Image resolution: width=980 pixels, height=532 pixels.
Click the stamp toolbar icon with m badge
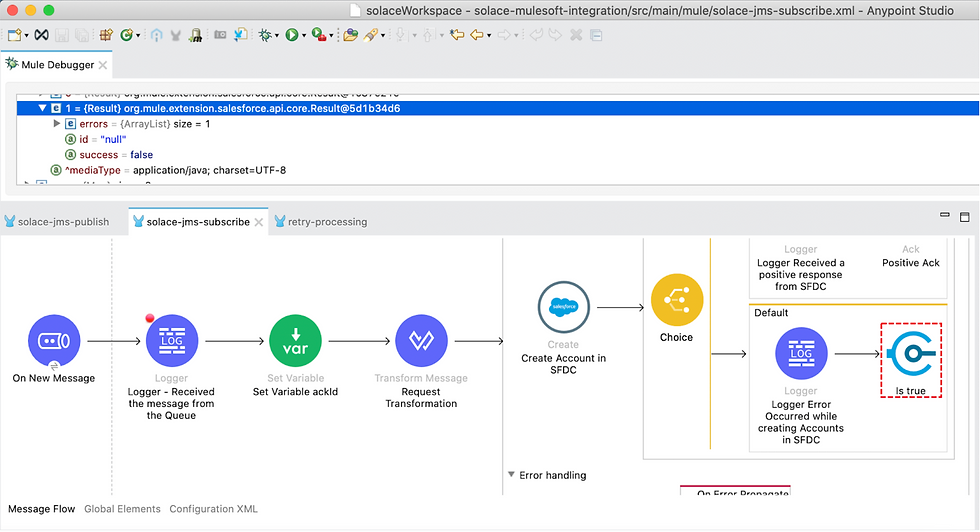click(196, 36)
